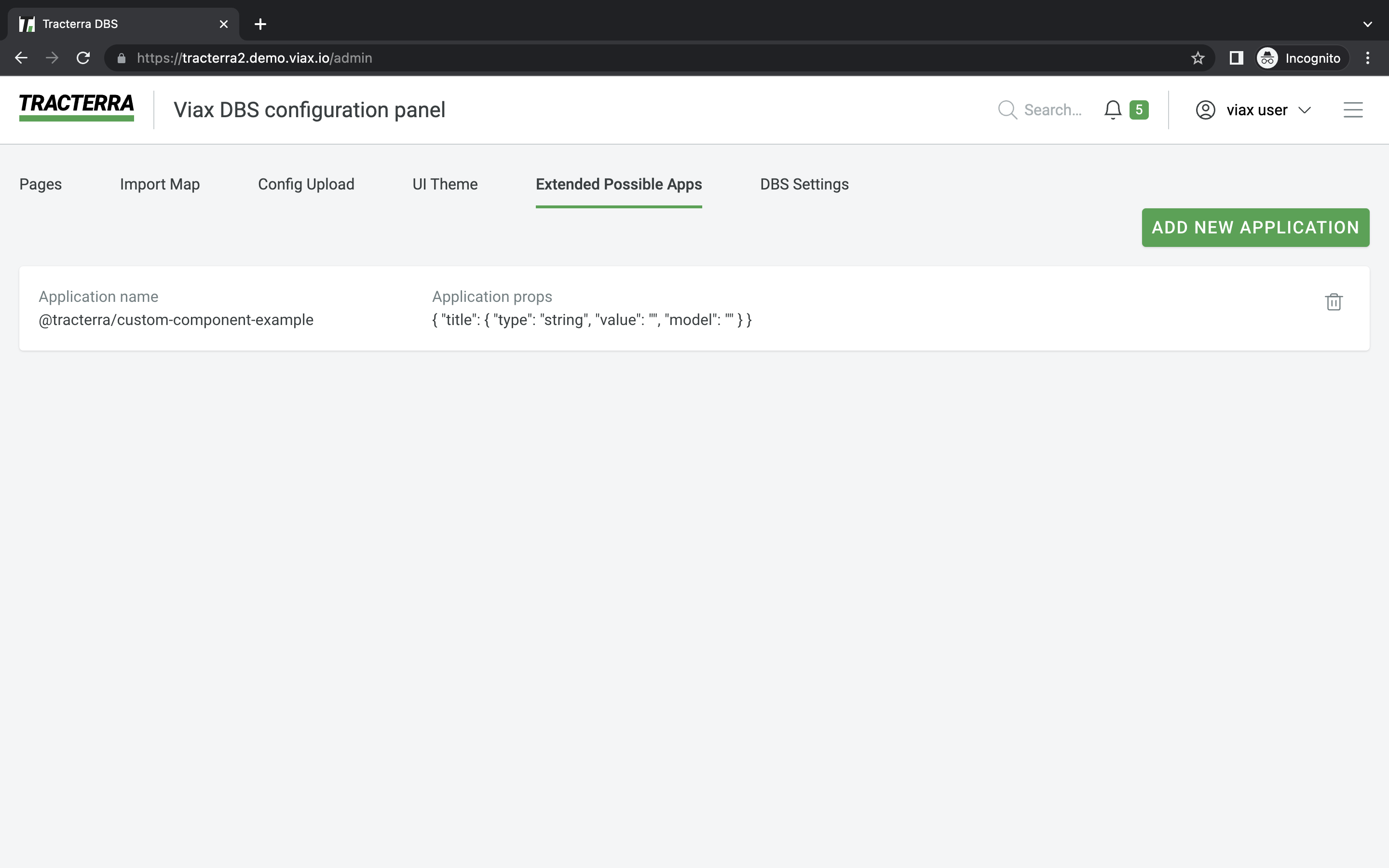The height and width of the screenshot is (868, 1389).
Task: Open a new browser tab
Action: [x=260, y=24]
